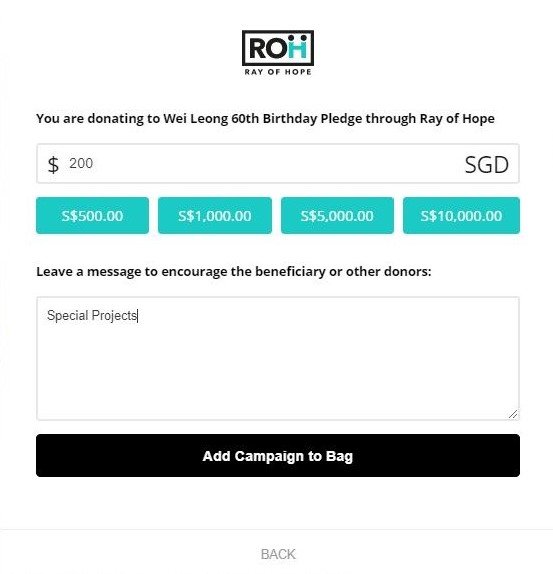Add Campaign to Bag
This screenshot has height=574, width=553.
coord(278,455)
